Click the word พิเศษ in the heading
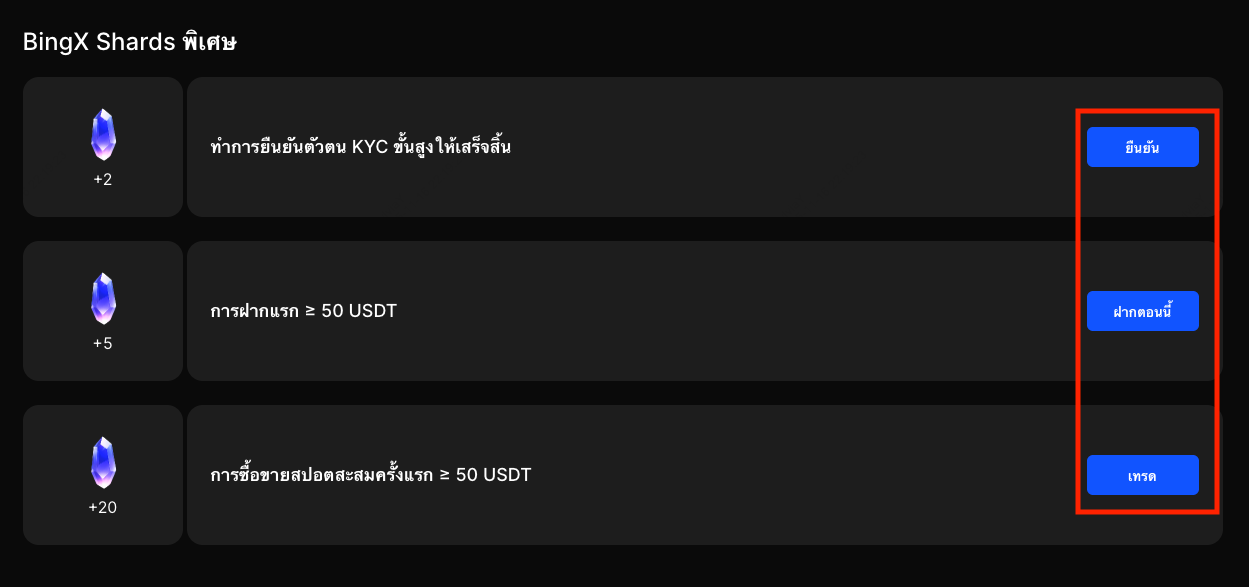Screen dimensions: 1249x587 pos(210,43)
